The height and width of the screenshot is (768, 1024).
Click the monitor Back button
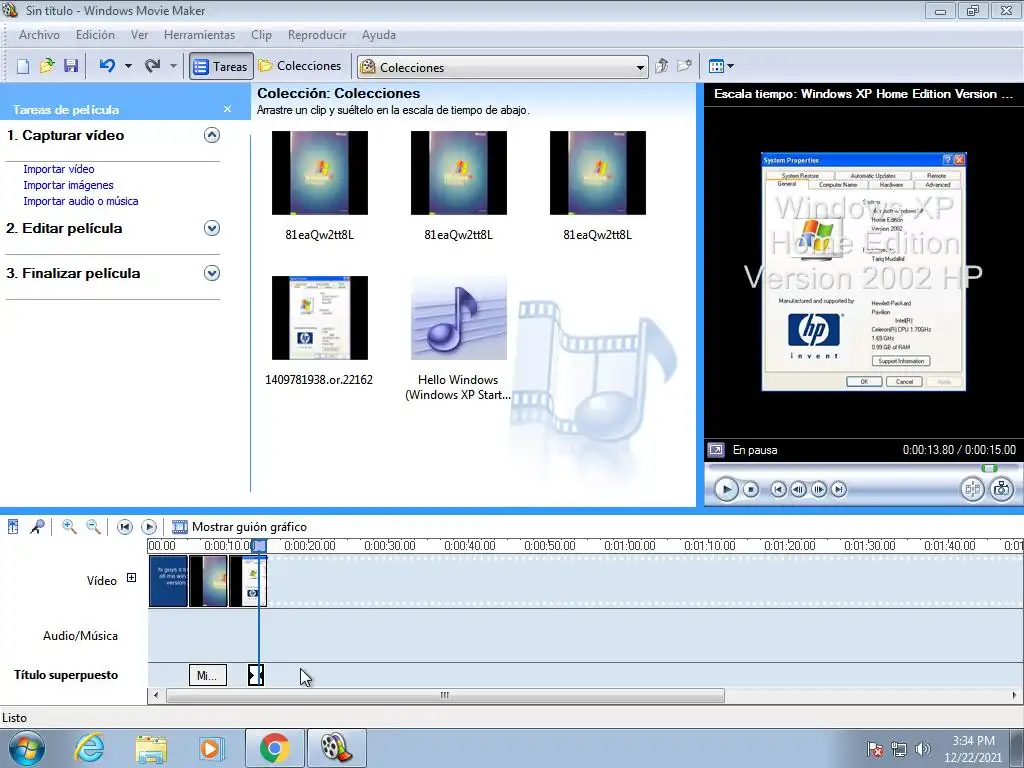click(x=778, y=489)
